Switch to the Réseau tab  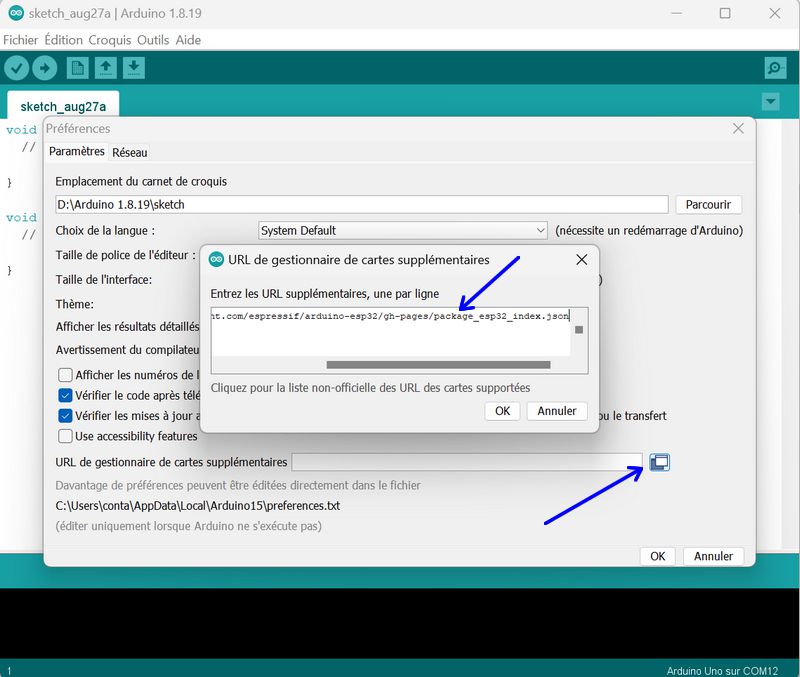(130, 153)
